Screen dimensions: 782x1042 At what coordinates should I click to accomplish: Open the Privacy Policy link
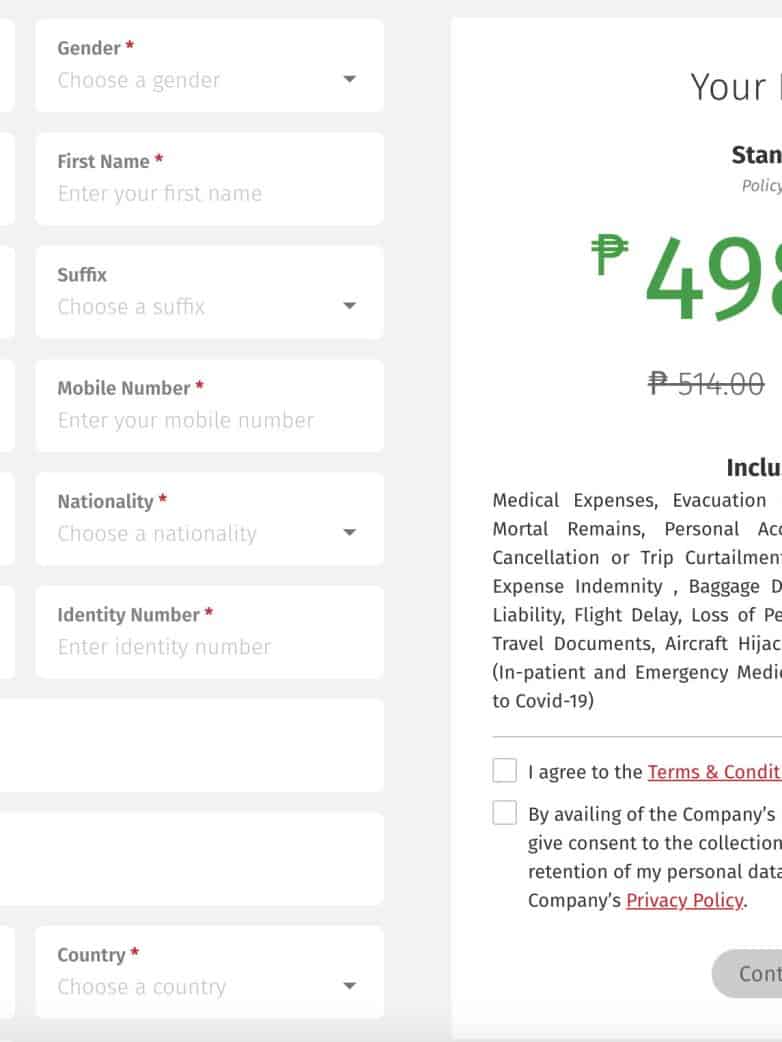click(x=684, y=900)
